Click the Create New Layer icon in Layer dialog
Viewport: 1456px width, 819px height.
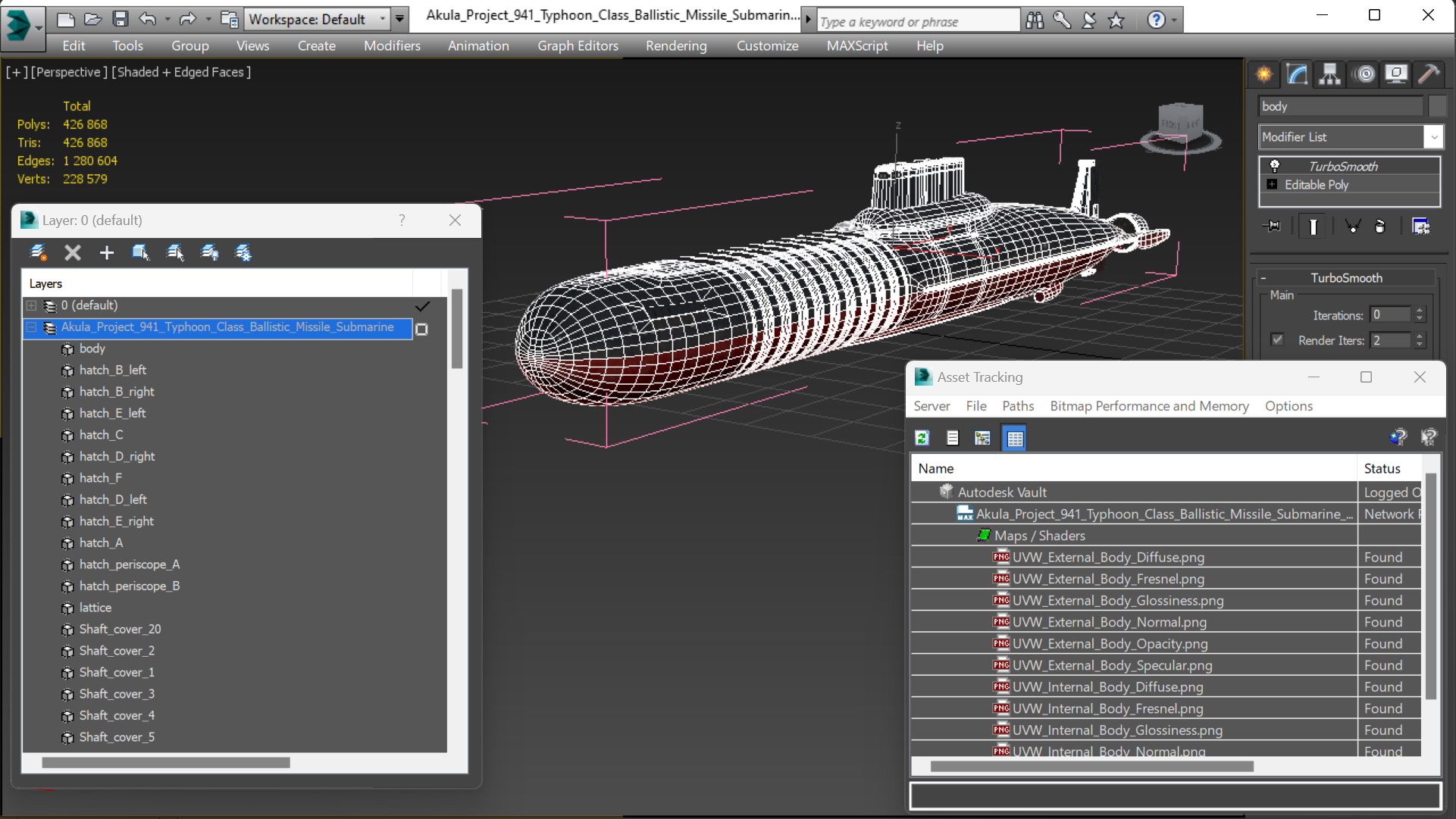tap(37, 252)
